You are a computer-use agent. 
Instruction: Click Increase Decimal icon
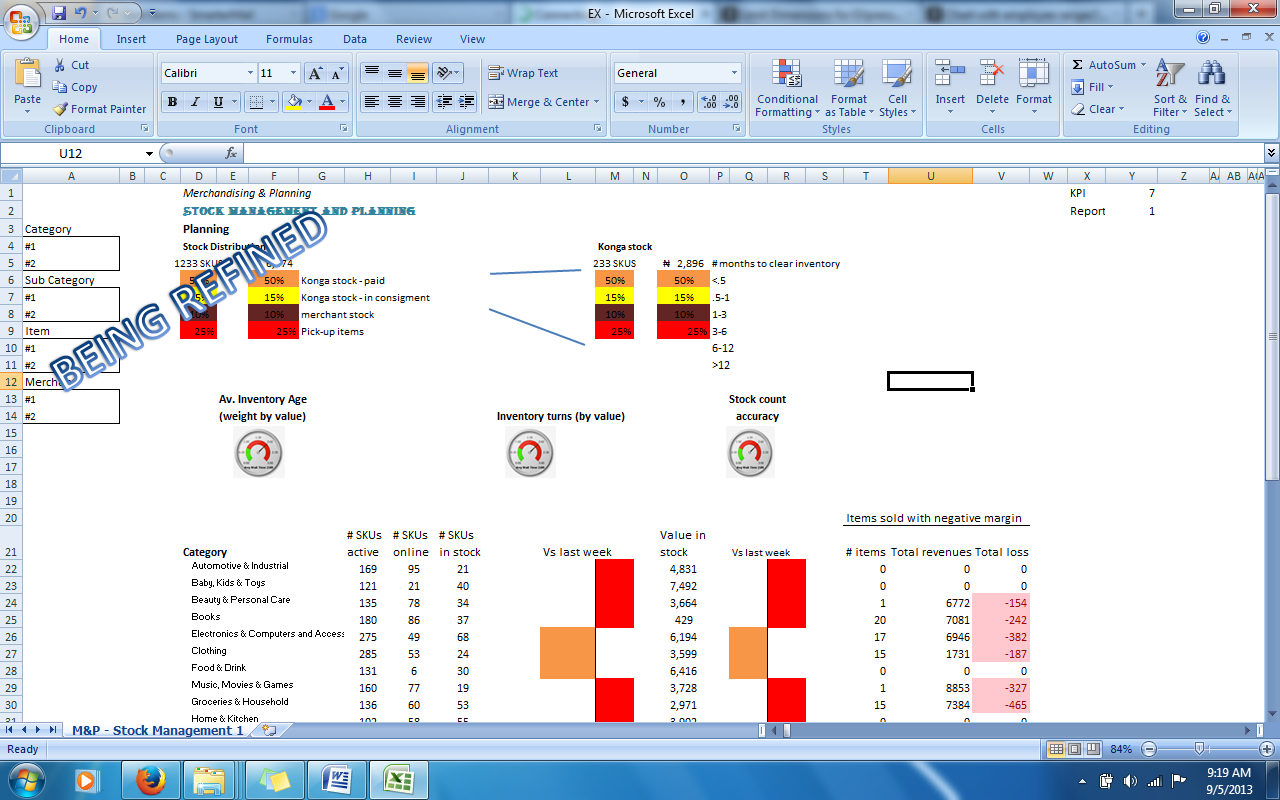(709, 102)
